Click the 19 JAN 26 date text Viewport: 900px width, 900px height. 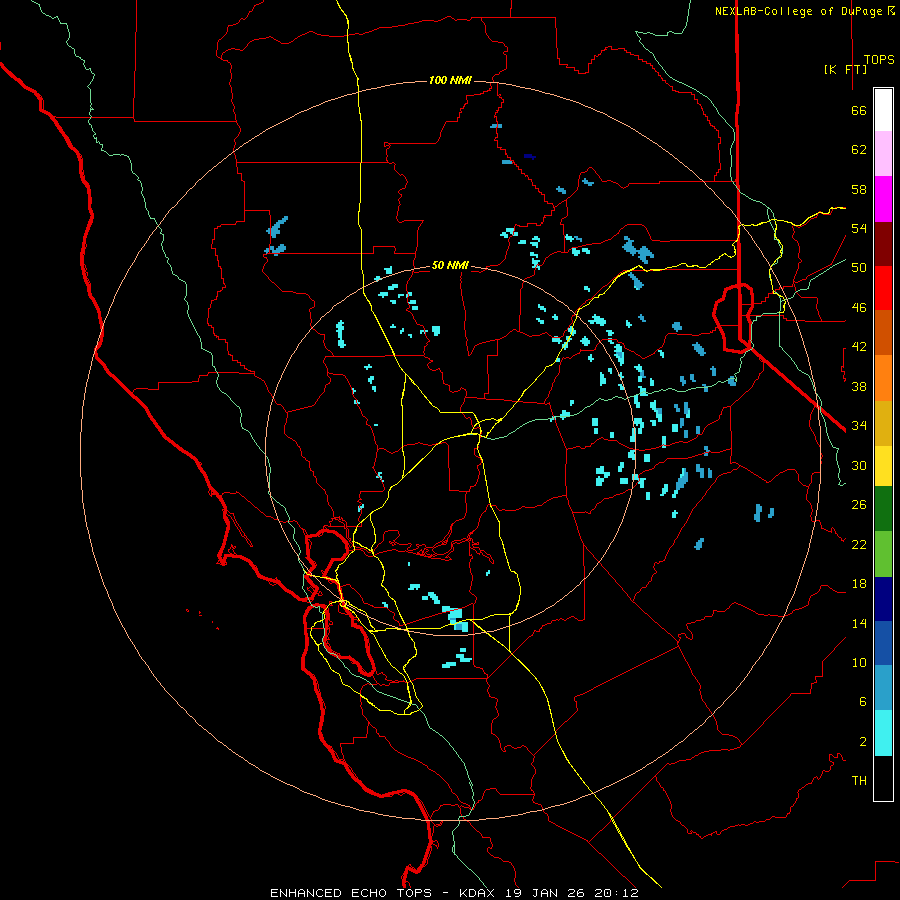(547, 893)
